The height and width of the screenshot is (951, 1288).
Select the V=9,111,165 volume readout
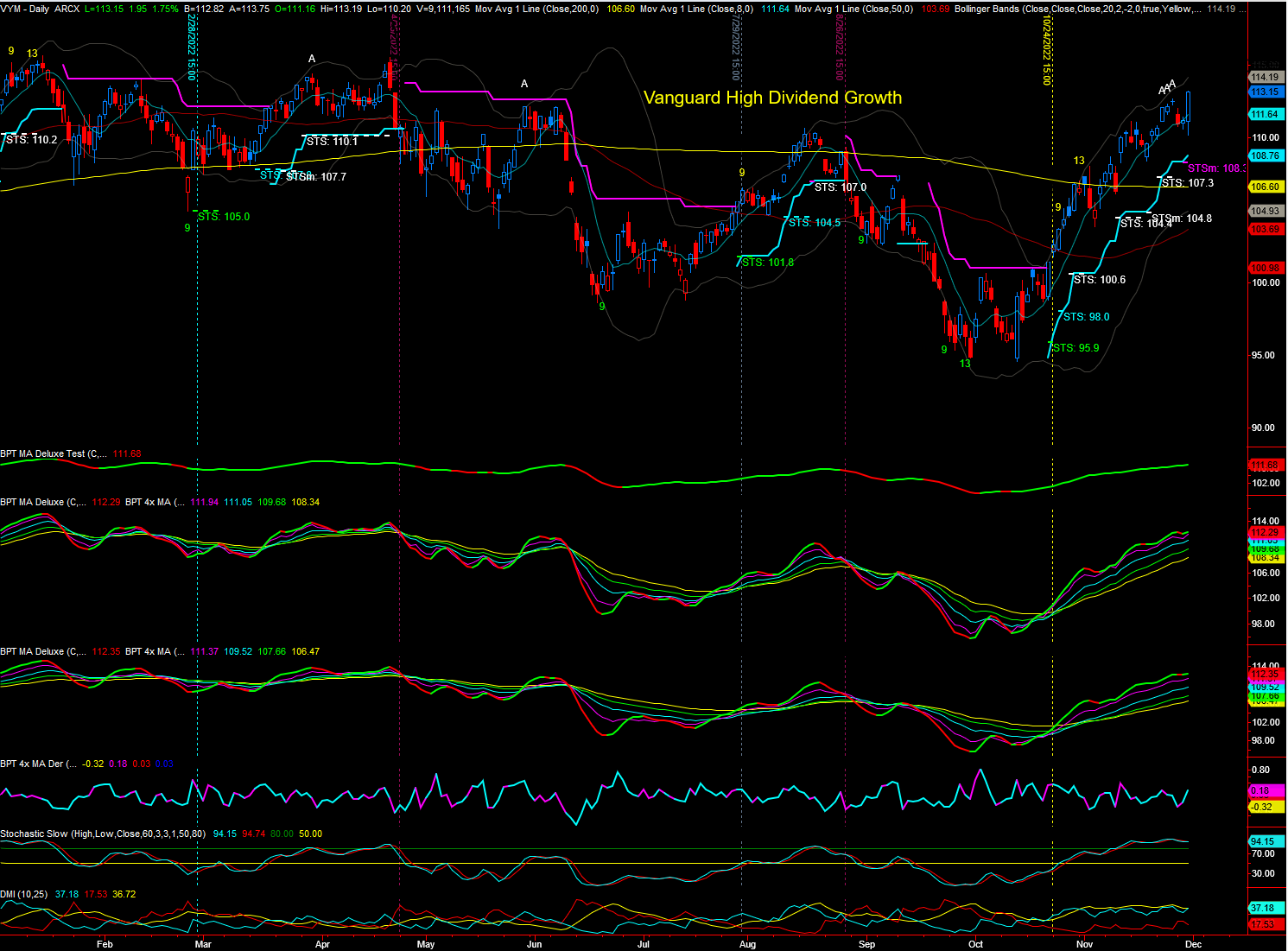click(443, 9)
